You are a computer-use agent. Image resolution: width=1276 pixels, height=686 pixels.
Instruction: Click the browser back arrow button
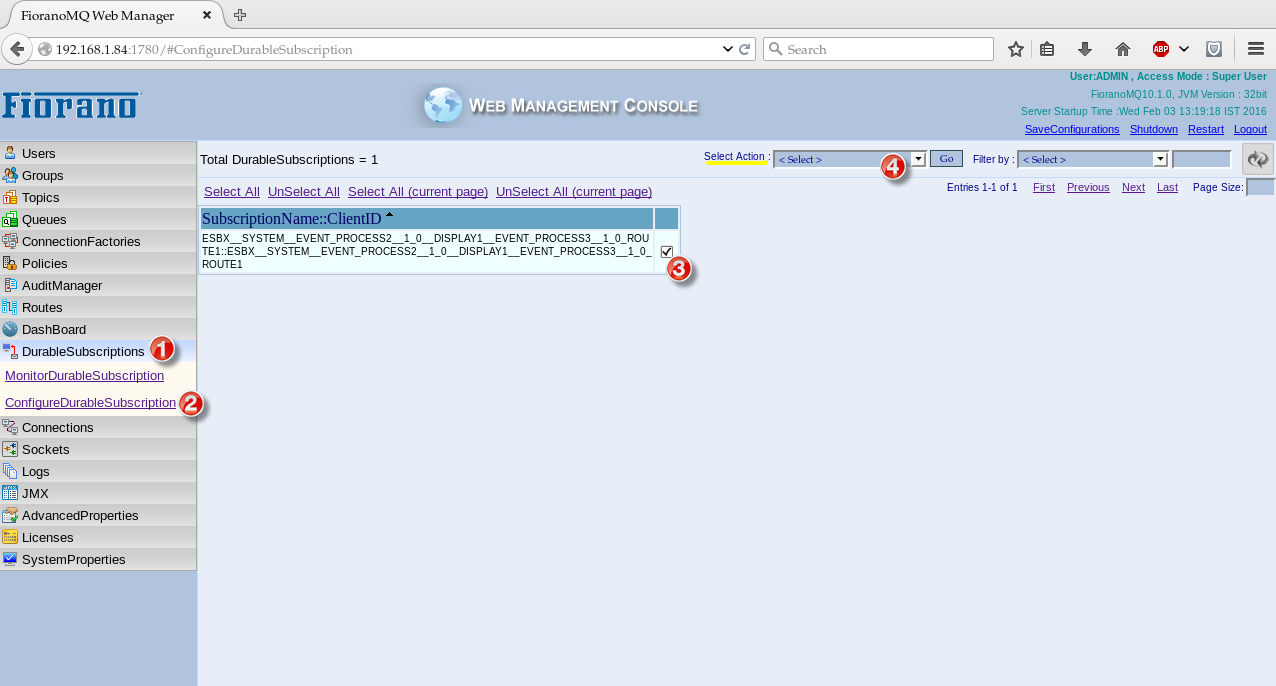pyautogui.click(x=16, y=49)
